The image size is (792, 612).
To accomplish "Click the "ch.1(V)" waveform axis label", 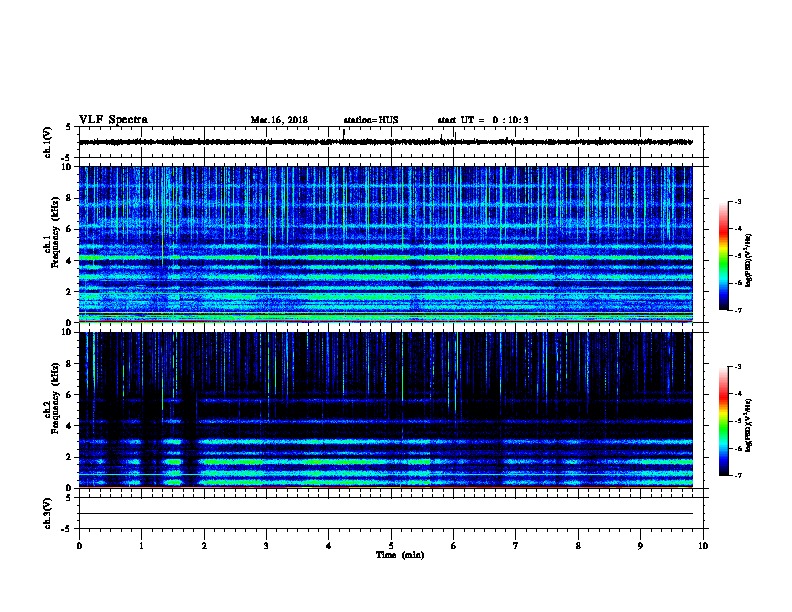I will point(48,142).
